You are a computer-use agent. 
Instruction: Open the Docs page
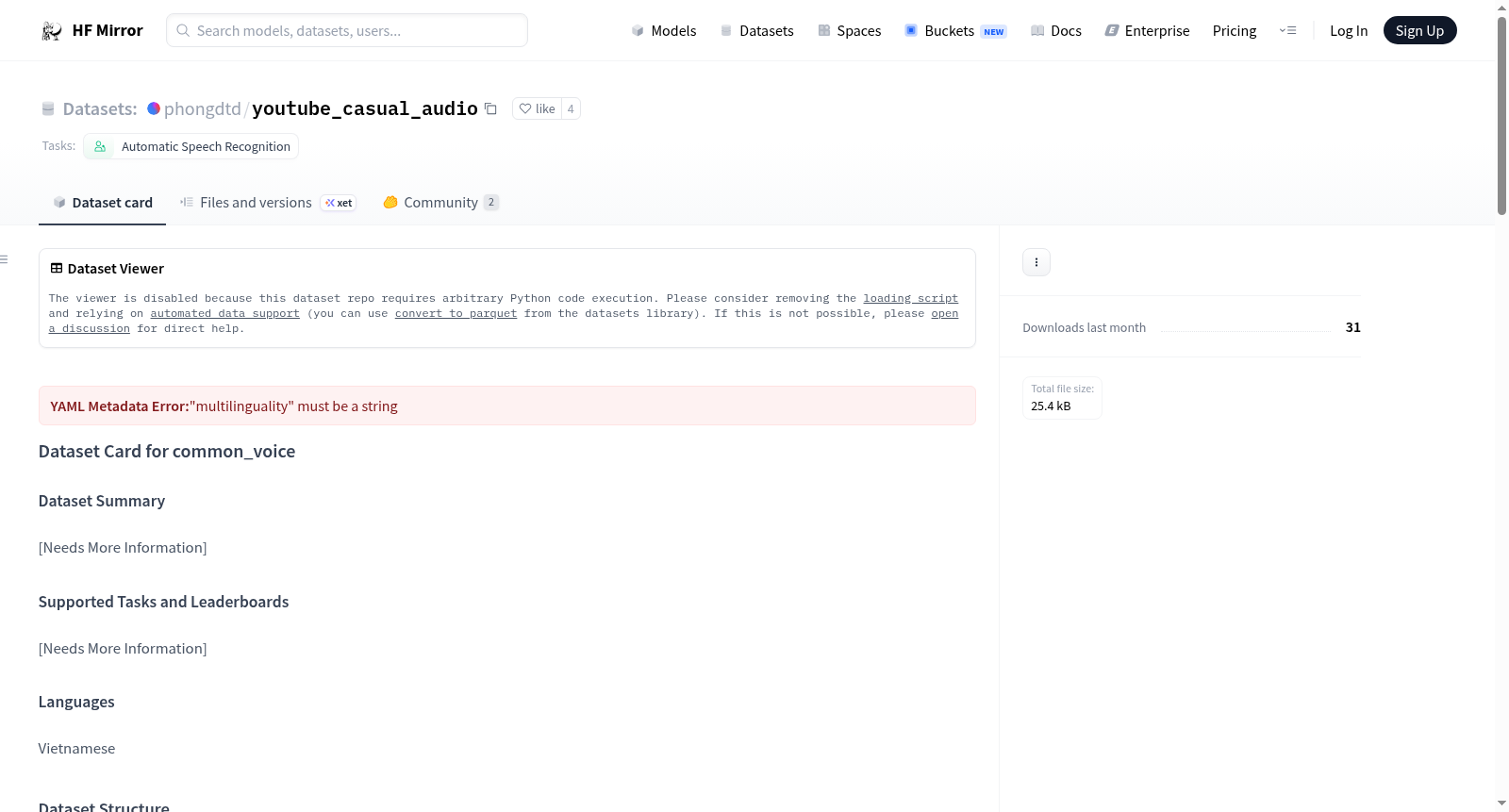point(1056,30)
